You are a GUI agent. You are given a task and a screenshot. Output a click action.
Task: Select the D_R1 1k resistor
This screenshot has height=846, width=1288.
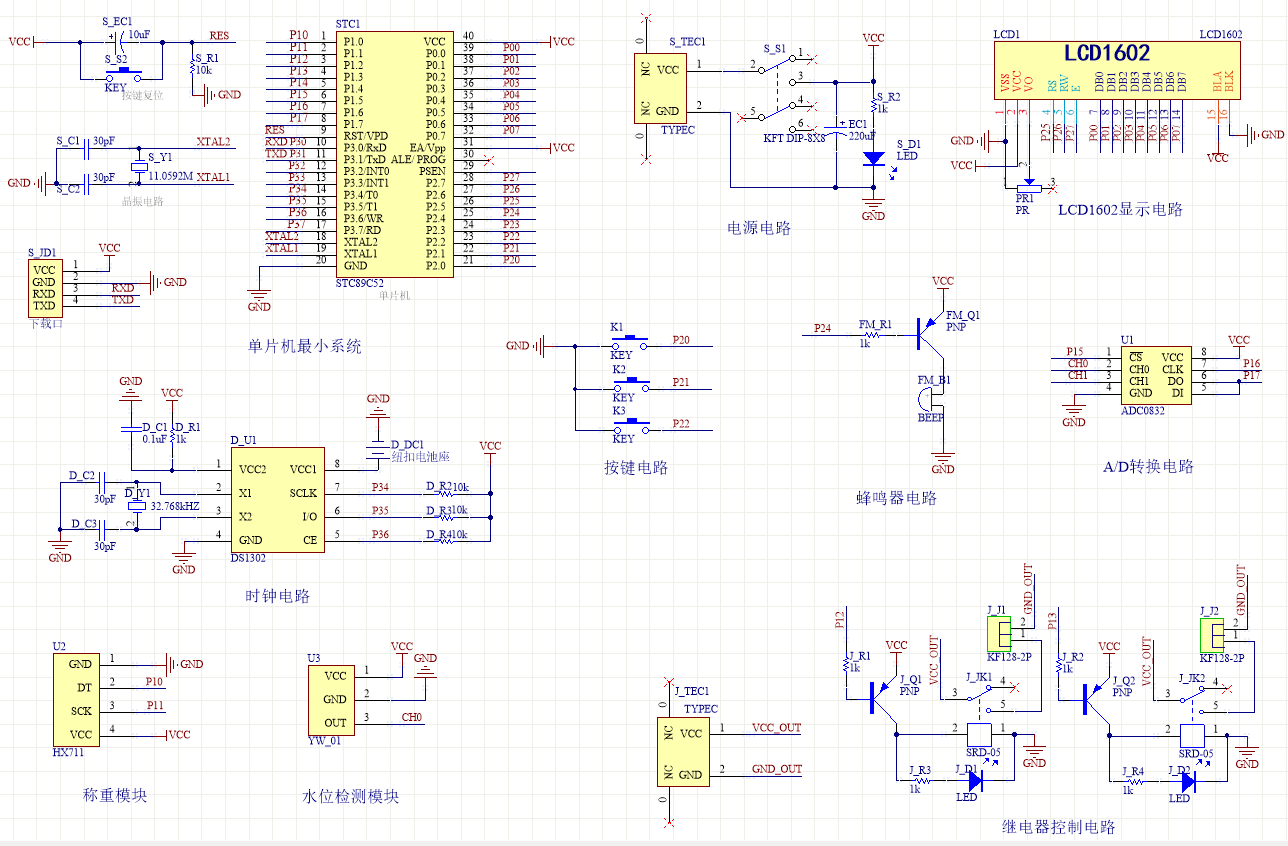click(x=172, y=436)
